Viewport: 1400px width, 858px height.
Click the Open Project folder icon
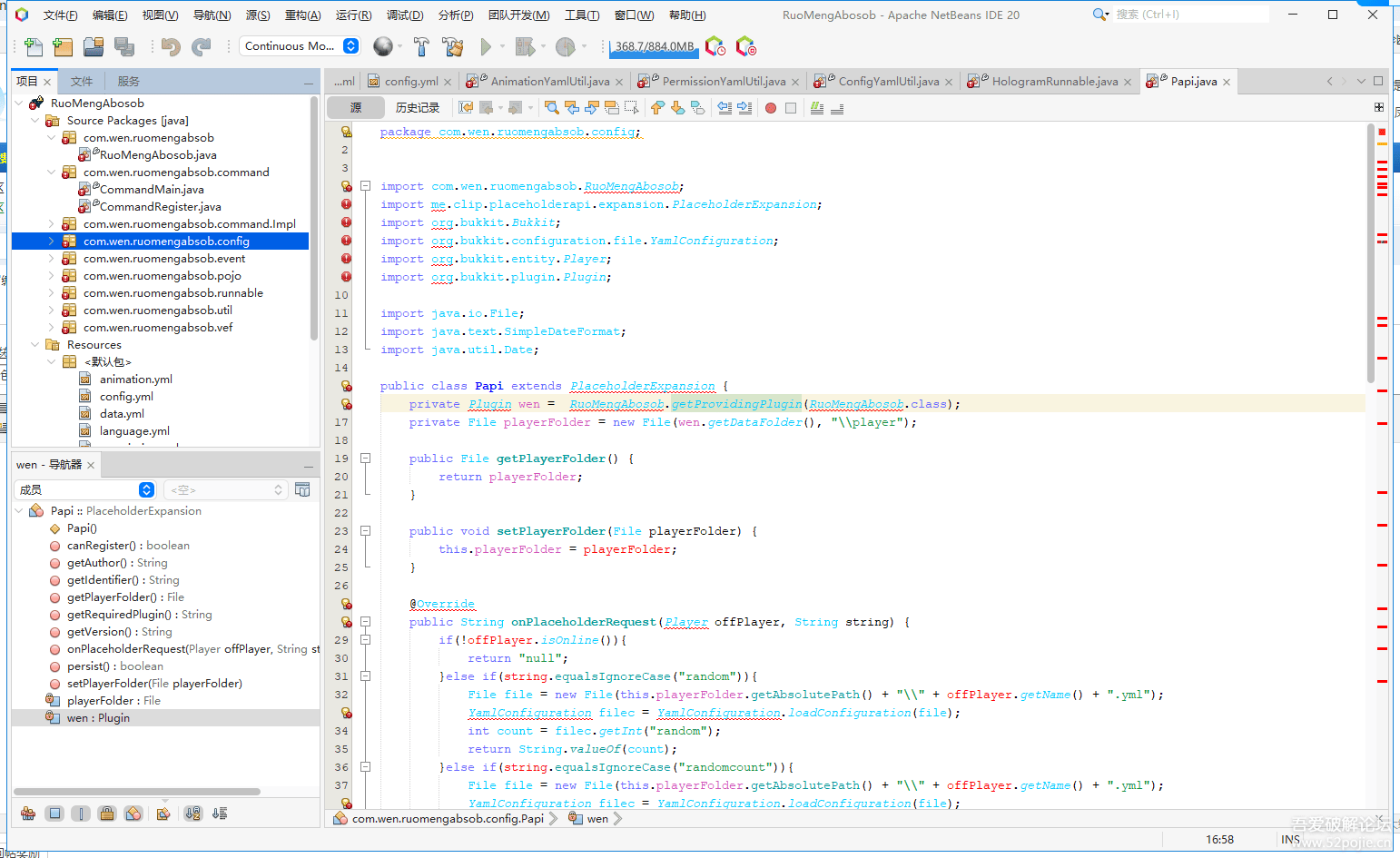coord(94,46)
